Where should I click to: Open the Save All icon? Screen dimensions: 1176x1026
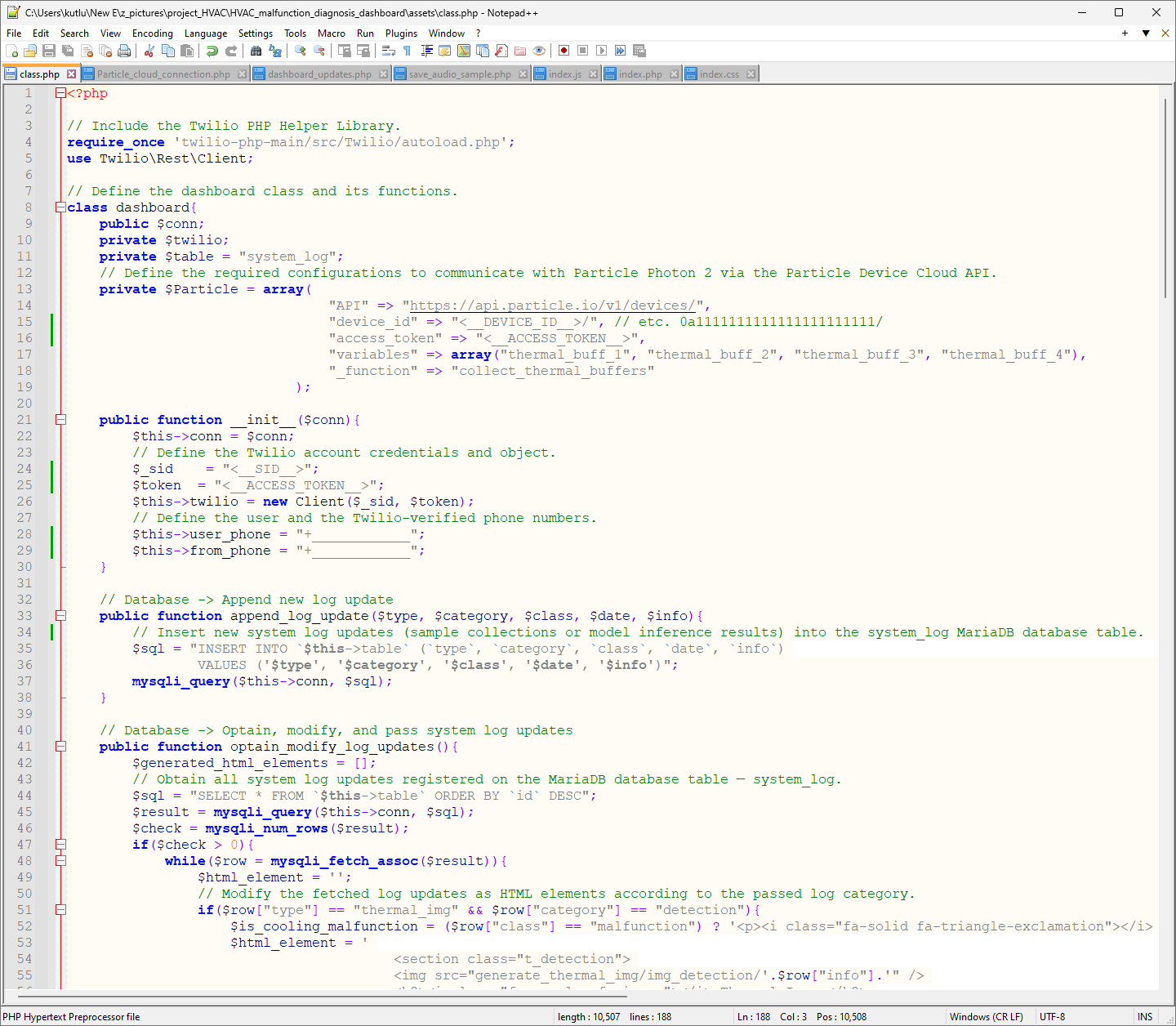tap(68, 51)
